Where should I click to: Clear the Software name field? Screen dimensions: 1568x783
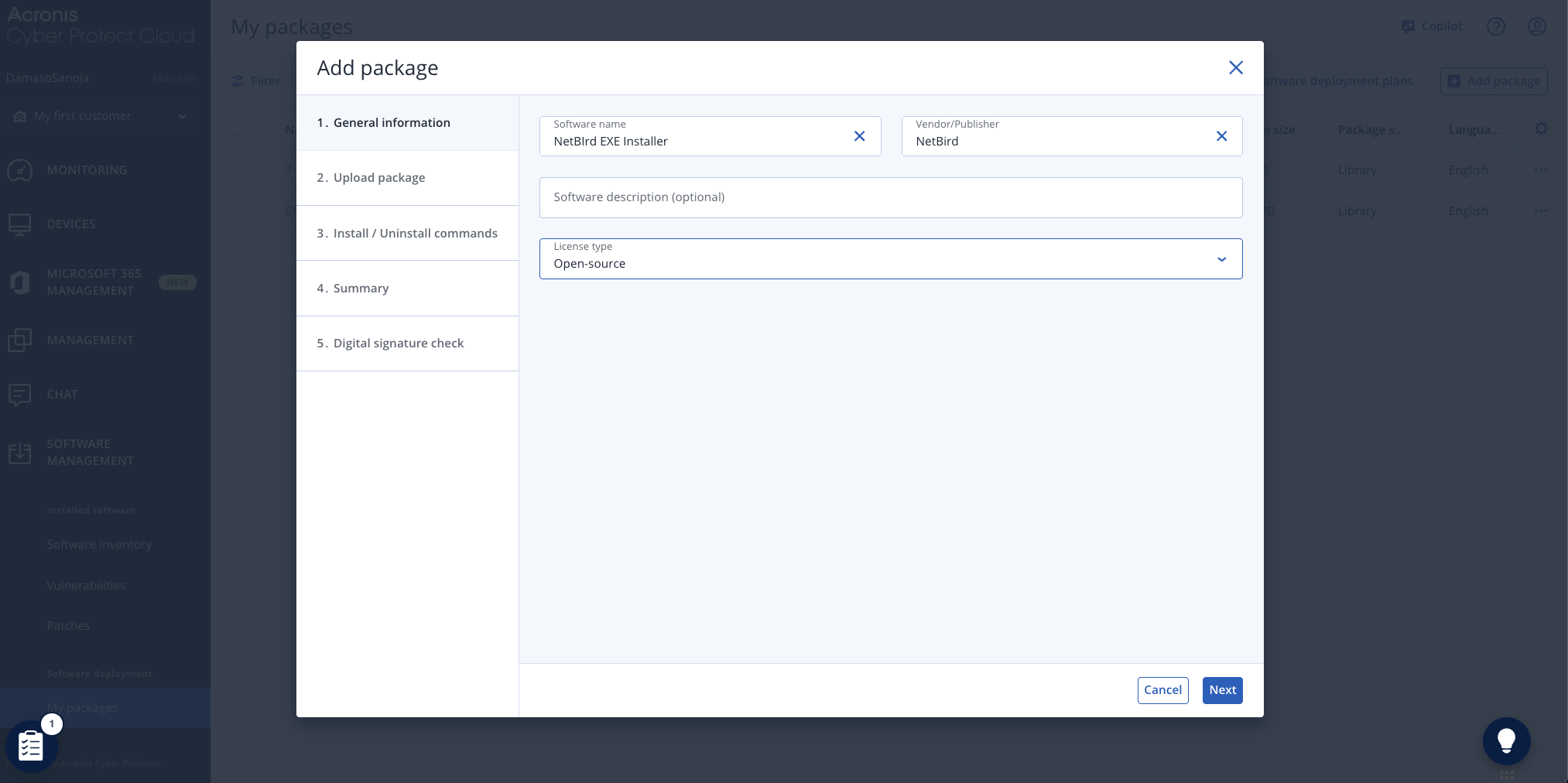[x=859, y=136]
